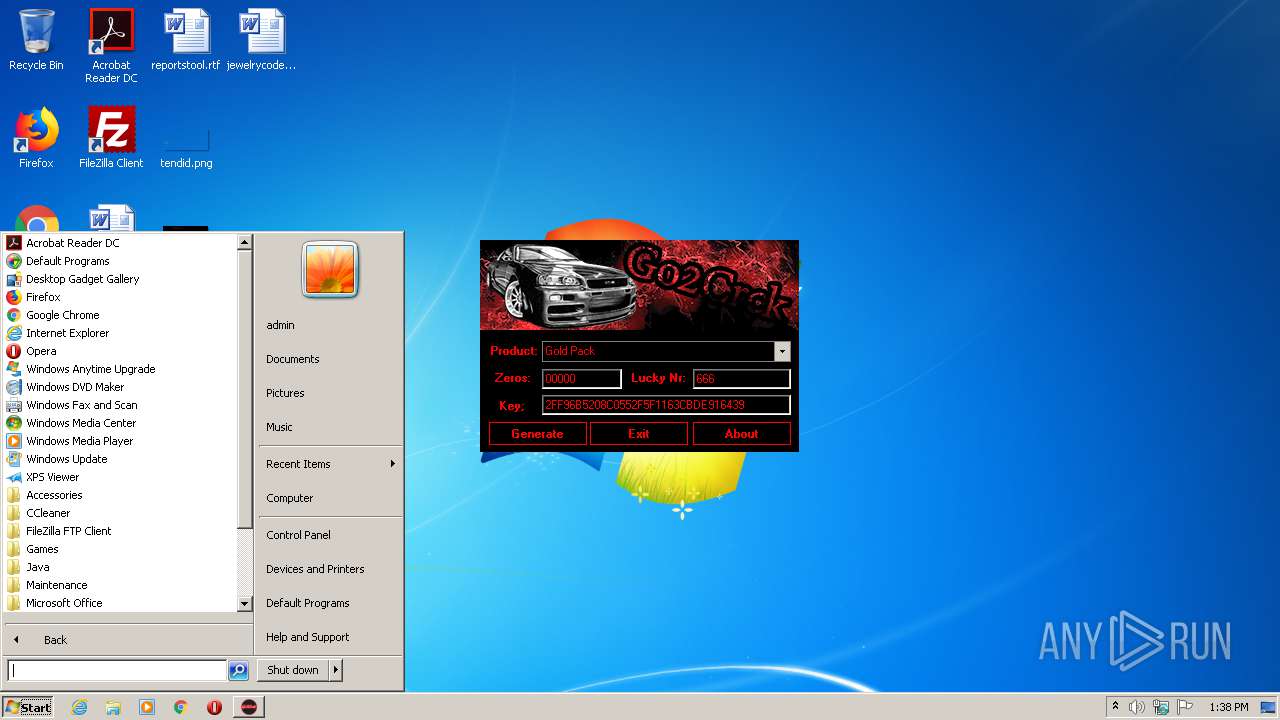Open Firefox desktop shortcut
This screenshot has width=1280, height=720.
click(36, 137)
